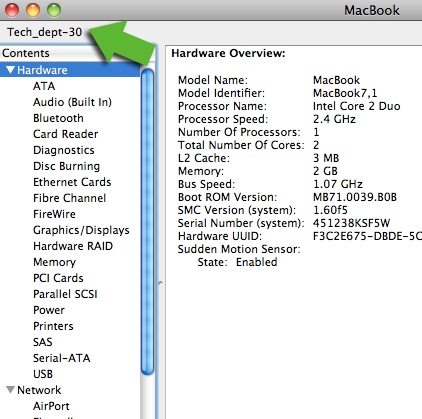Open Power information

(x=49, y=310)
